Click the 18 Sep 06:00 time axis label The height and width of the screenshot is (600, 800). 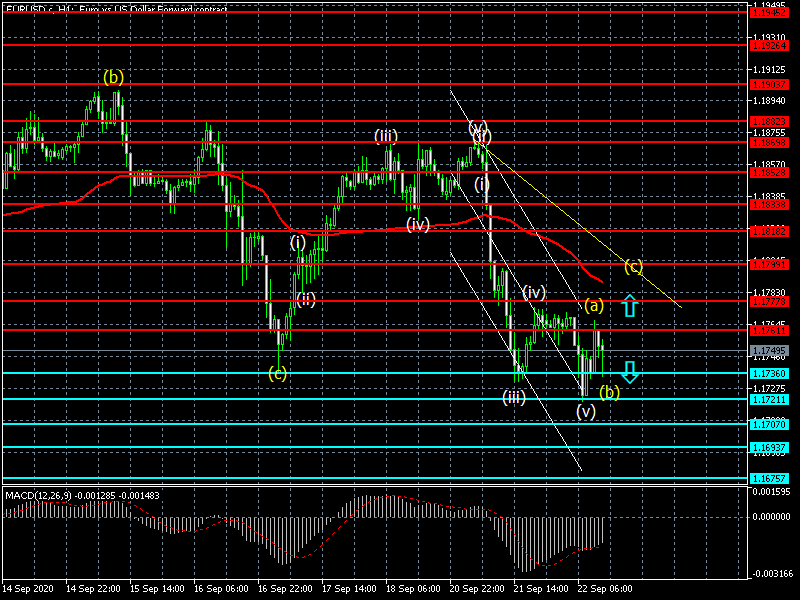click(413, 588)
